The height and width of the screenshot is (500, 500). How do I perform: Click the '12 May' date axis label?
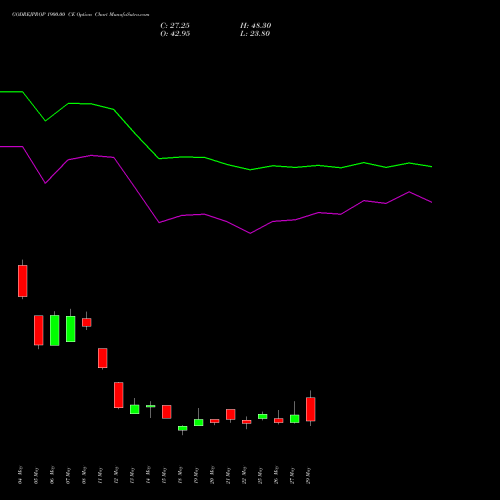116,475
